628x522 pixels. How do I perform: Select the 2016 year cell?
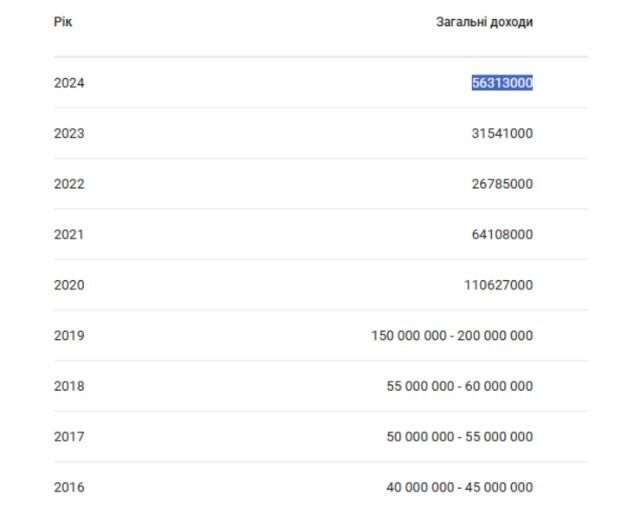point(69,488)
